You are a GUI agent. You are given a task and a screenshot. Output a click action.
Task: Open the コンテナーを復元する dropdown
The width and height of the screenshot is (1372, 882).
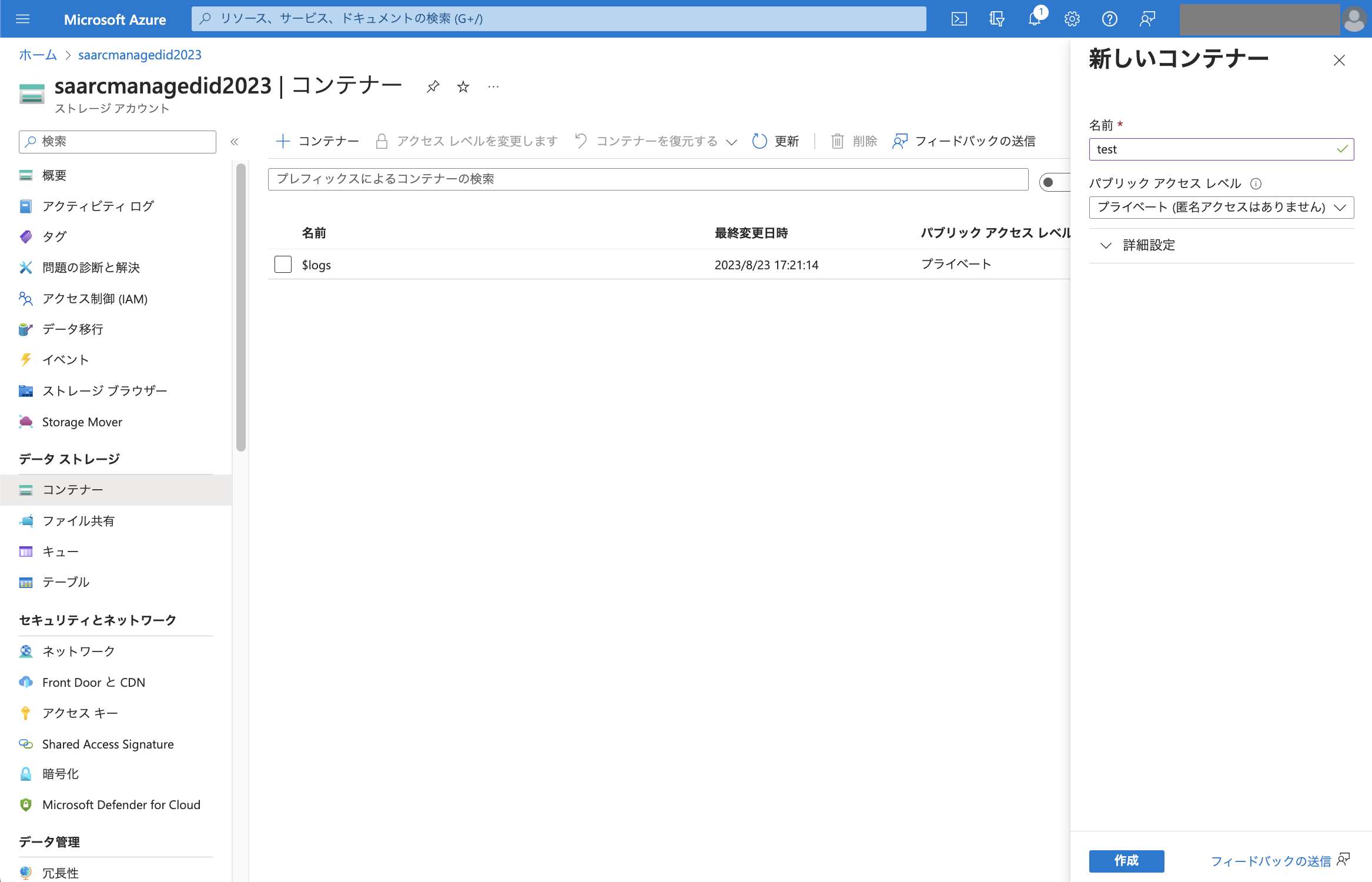coord(655,141)
